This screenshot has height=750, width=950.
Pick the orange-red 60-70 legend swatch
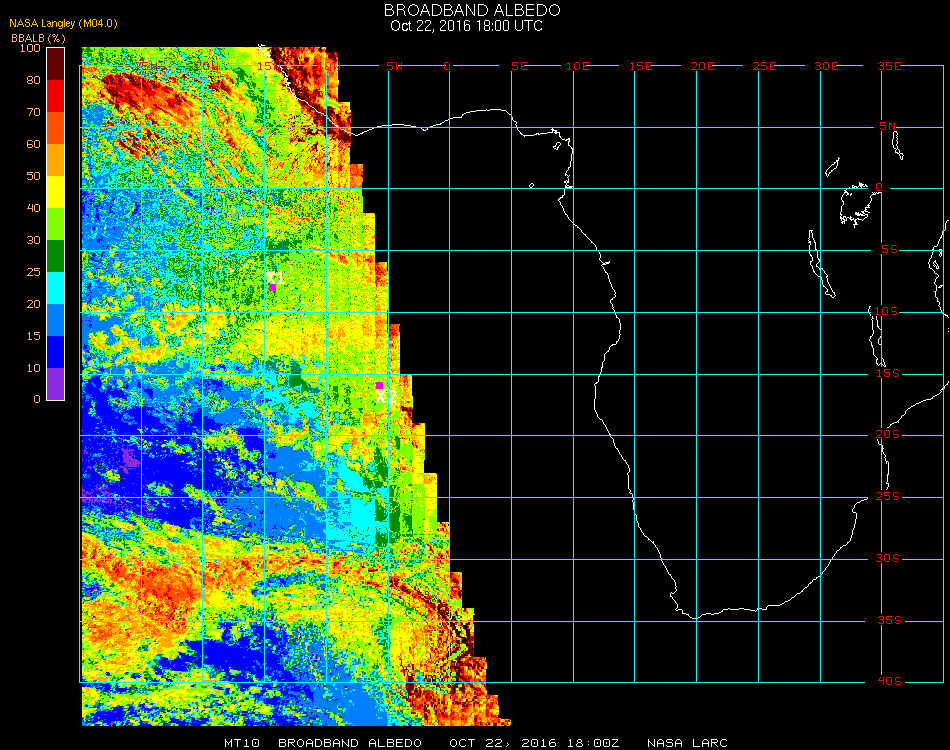pyautogui.click(x=56, y=128)
